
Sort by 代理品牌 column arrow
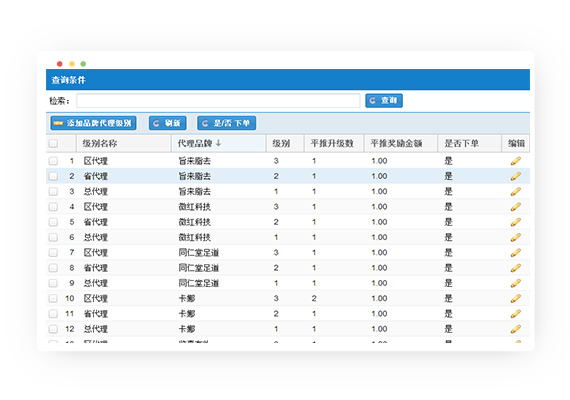point(218,143)
